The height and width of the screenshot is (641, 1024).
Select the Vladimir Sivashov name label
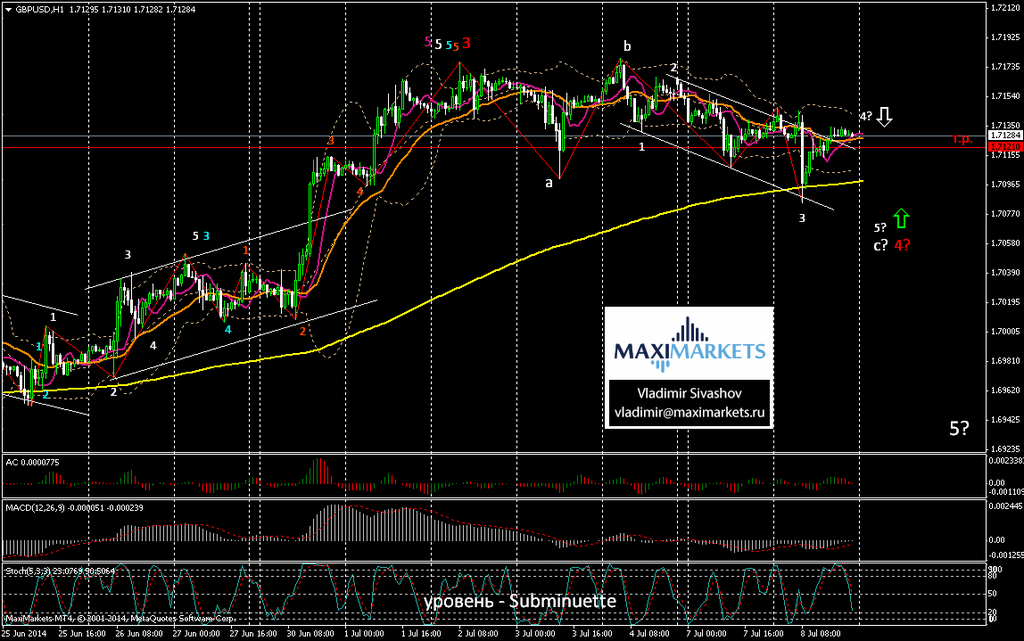pos(689,393)
